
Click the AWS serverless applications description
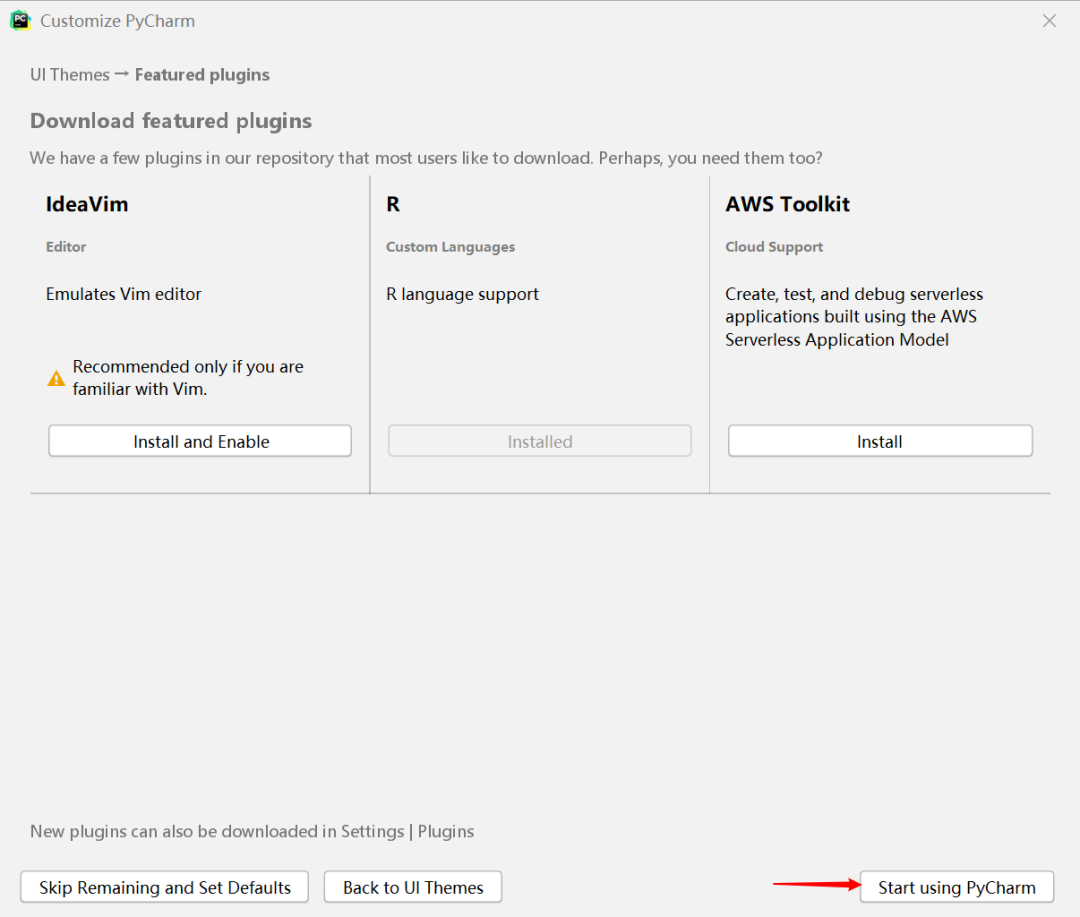[x=854, y=317]
